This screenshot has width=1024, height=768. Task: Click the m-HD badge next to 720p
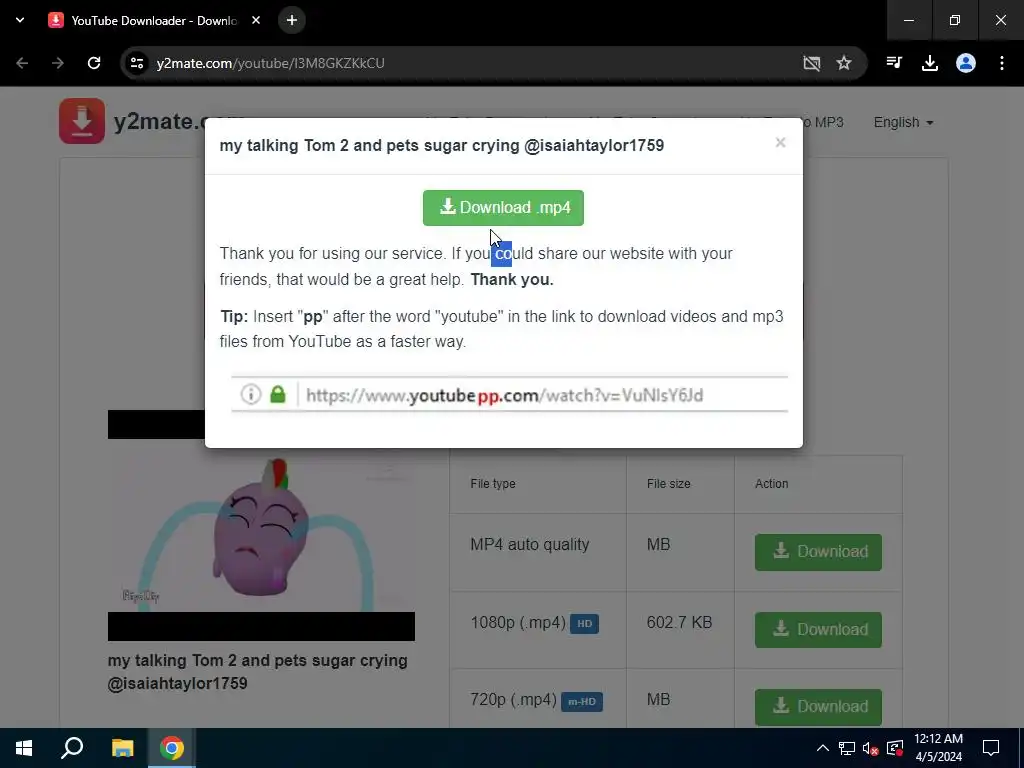tap(582, 701)
